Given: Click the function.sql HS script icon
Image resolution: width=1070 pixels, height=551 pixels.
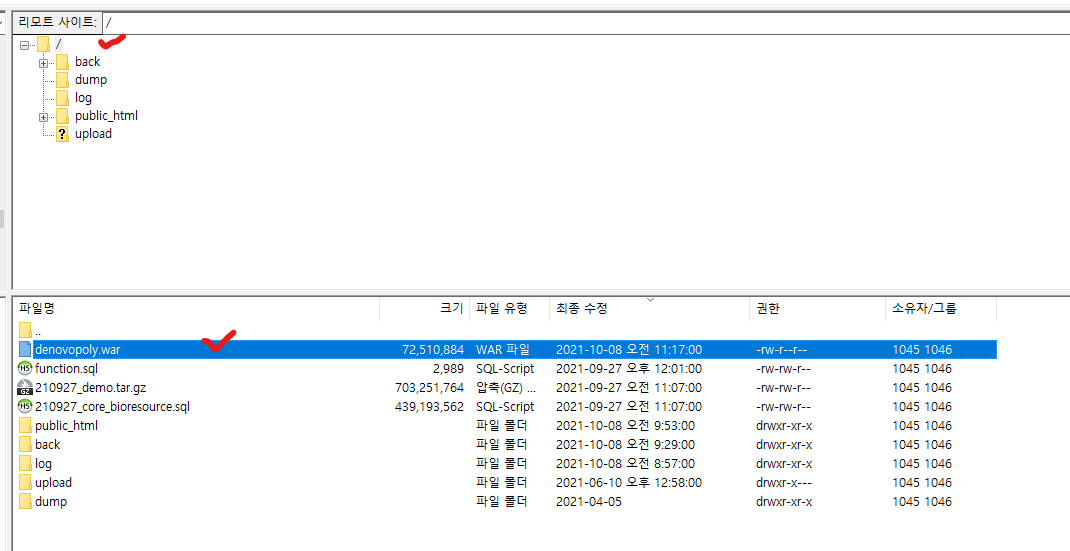Looking at the screenshot, I should tap(25, 369).
